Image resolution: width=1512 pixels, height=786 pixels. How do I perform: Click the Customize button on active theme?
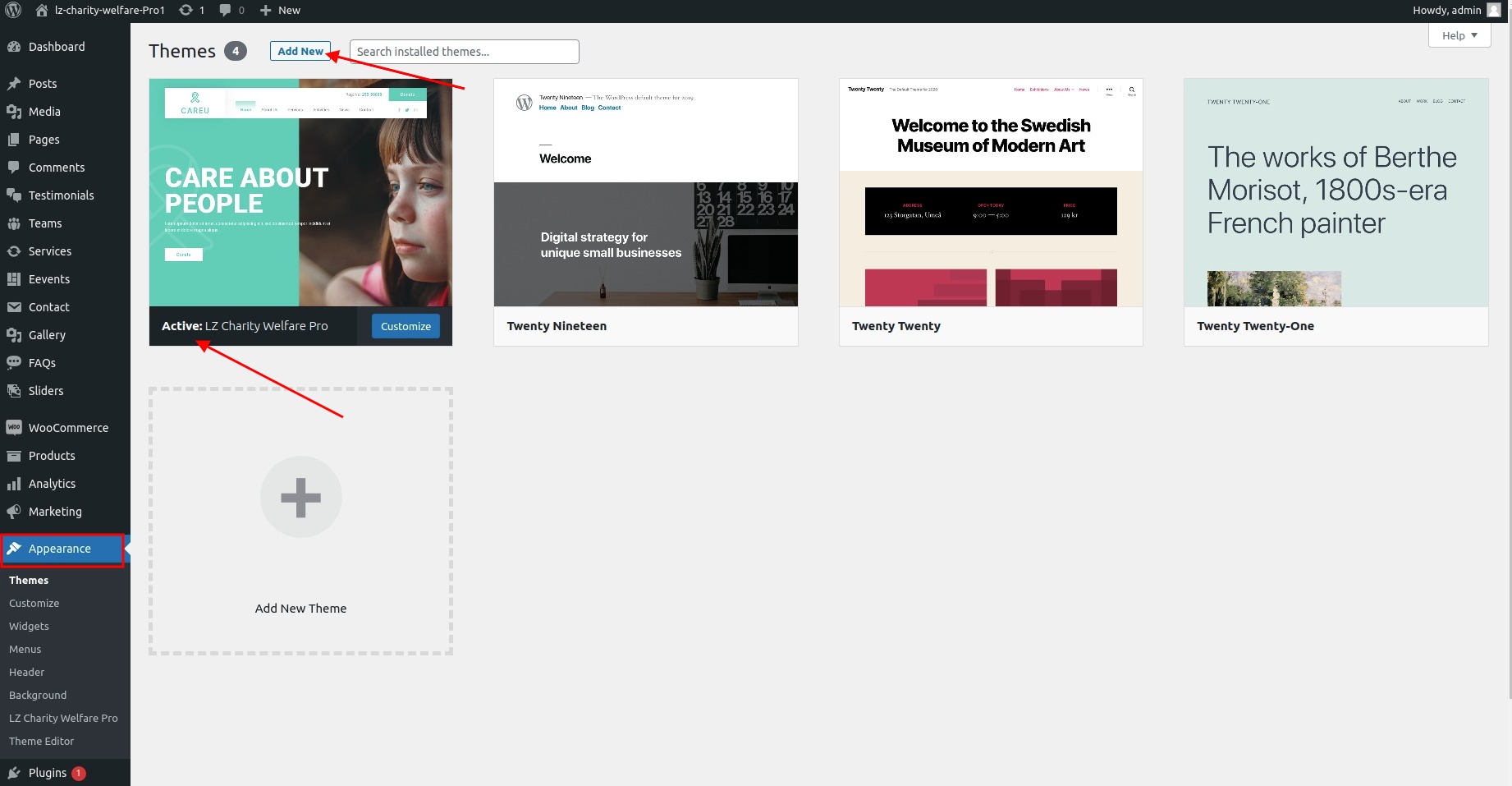click(x=405, y=326)
